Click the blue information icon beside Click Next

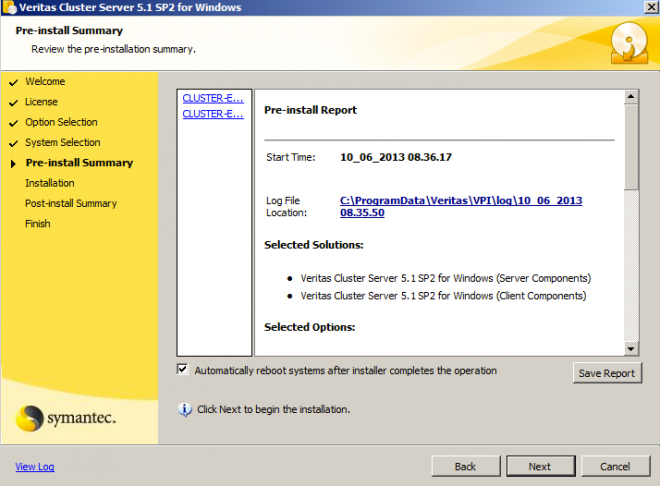(185, 409)
